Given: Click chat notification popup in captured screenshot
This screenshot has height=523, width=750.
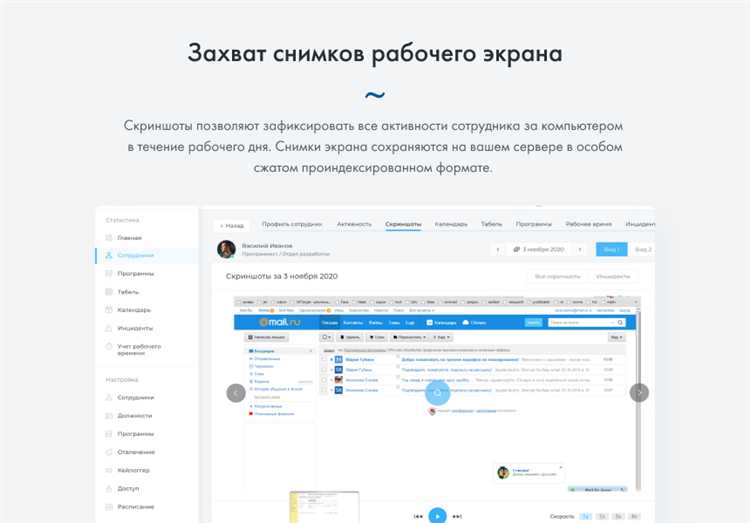Looking at the screenshot, I should 529,473.
